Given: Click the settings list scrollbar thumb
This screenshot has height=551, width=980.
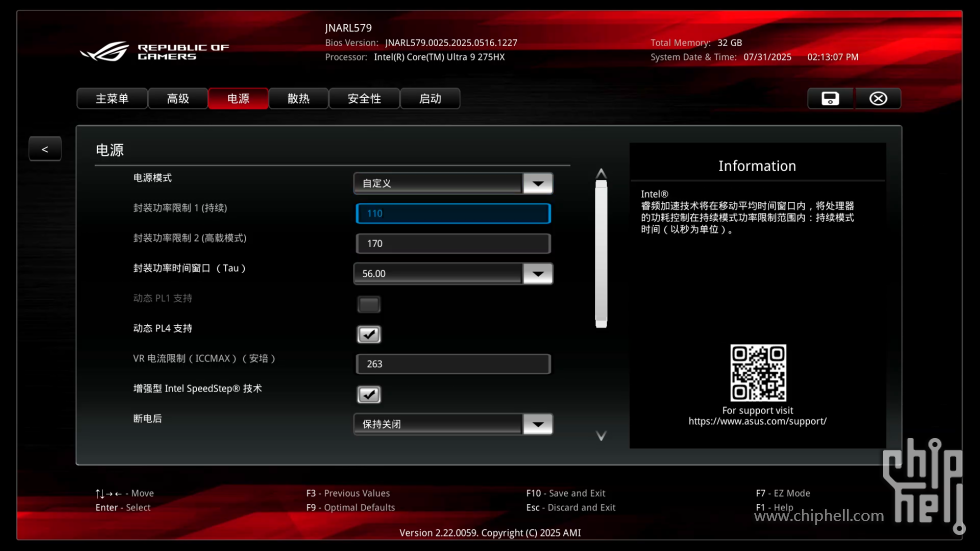Looking at the screenshot, I should [601, 254].
